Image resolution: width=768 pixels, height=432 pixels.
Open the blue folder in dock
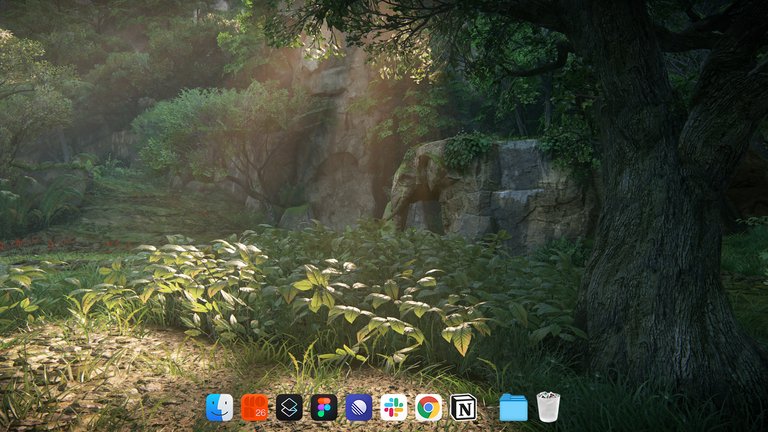[x=513, y=408]
